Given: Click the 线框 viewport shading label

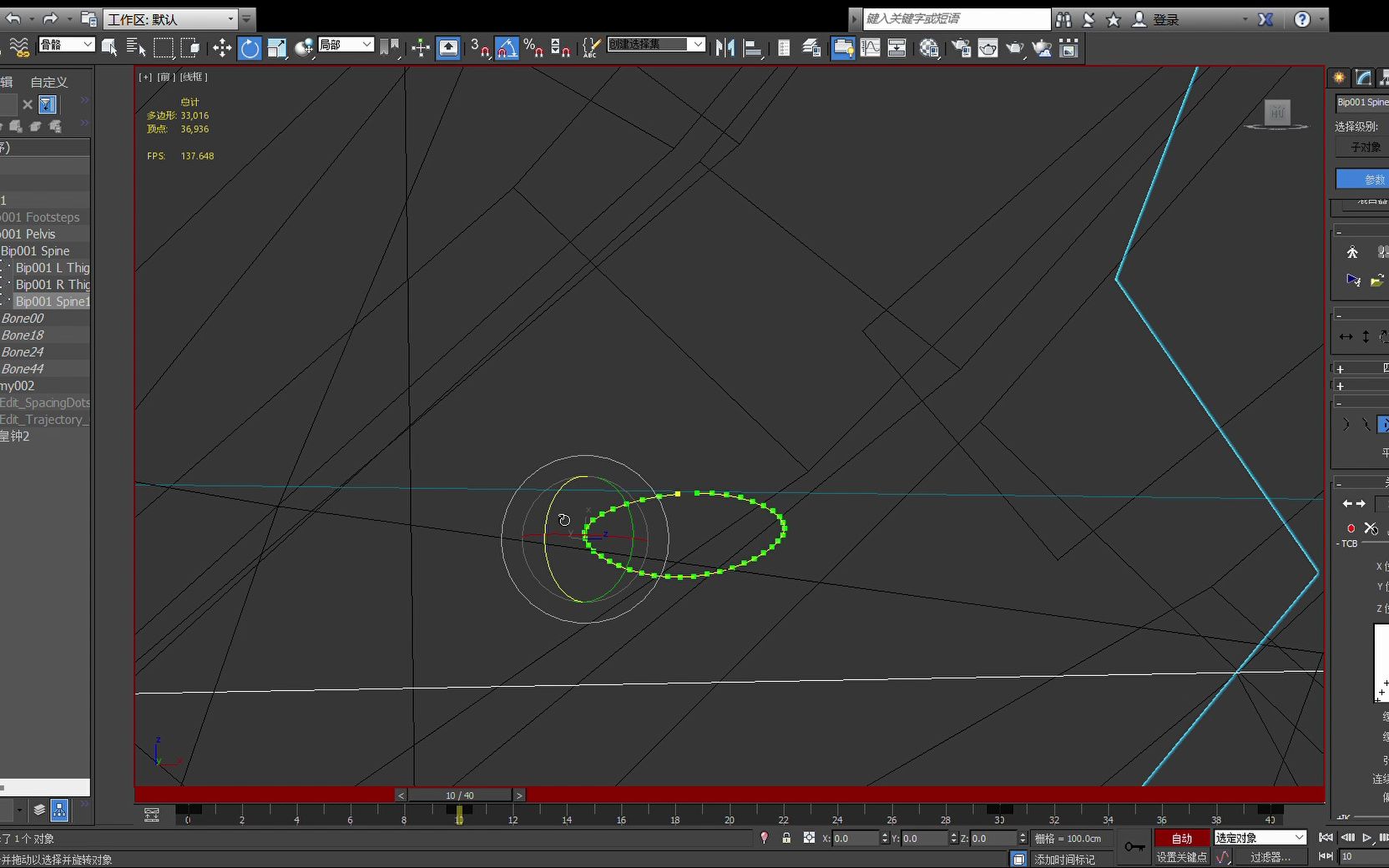Looking at the screenshot, I should 193,77.
